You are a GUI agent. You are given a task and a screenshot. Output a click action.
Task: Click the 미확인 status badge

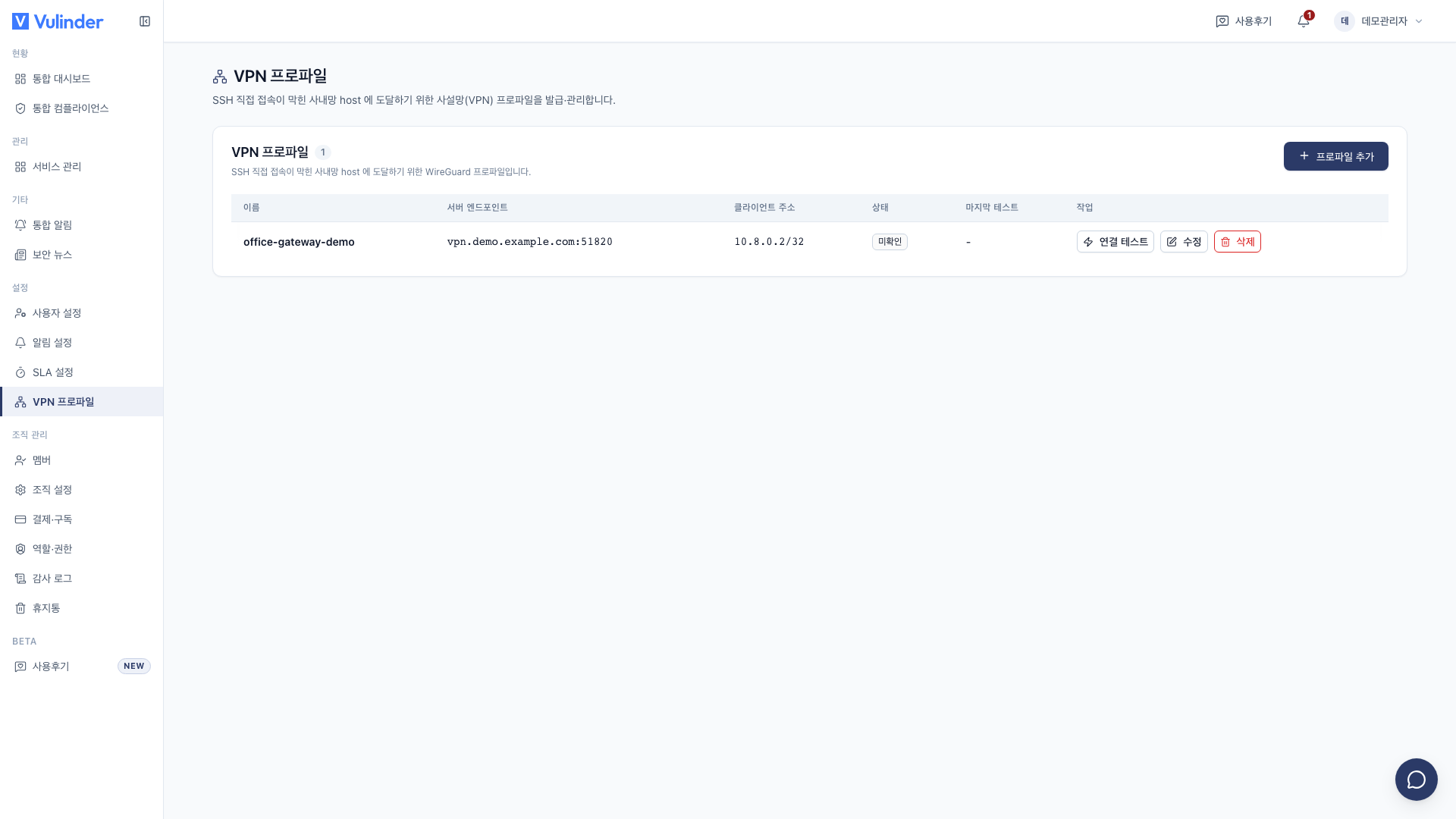point(890,242)
